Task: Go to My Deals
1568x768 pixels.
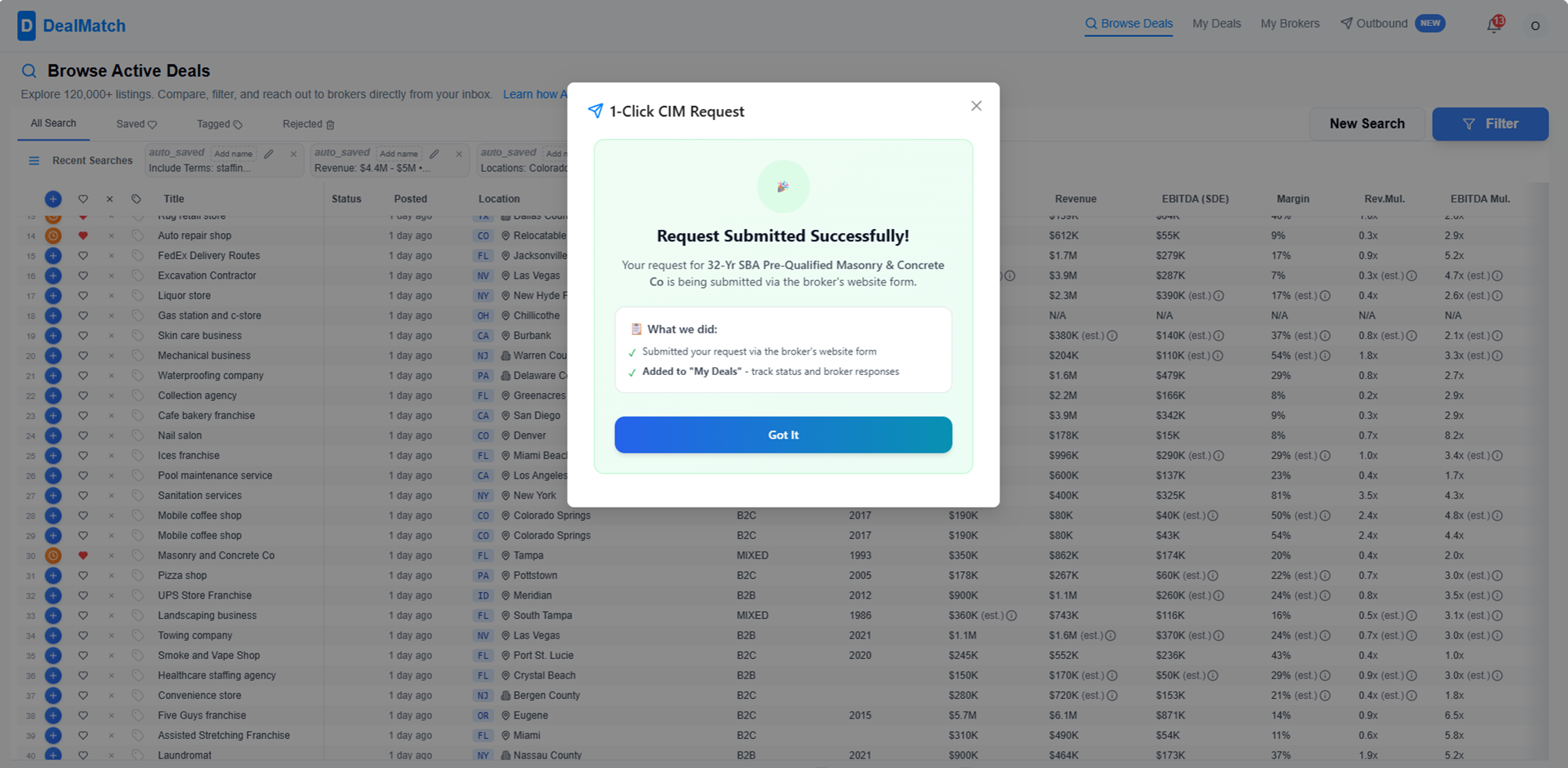Action: (x=1217, y=24)
